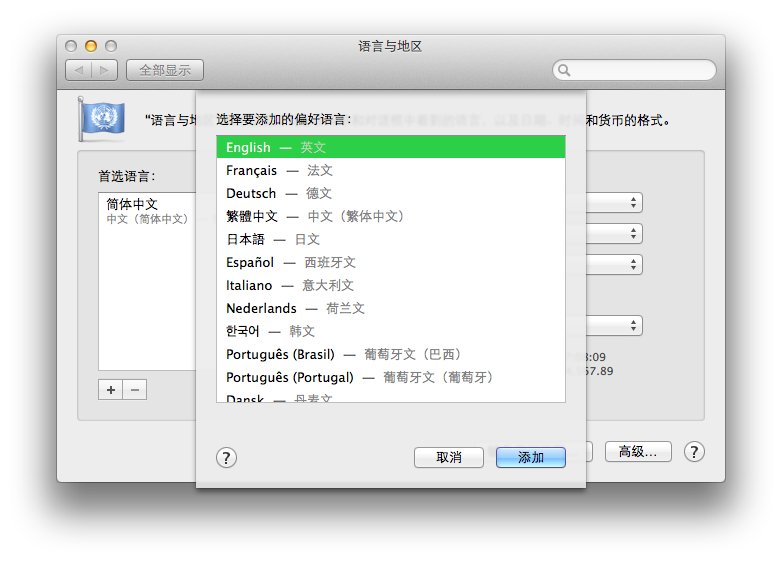Select 繁體中文 language row
The width and height of the screenshot is (782, 561).
[391, 216]
